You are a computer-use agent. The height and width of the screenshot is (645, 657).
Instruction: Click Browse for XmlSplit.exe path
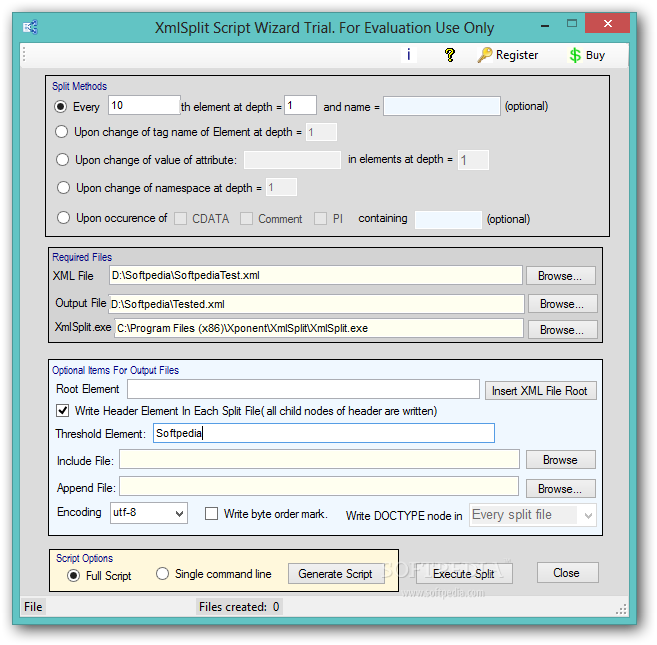[x=562, y=329]
